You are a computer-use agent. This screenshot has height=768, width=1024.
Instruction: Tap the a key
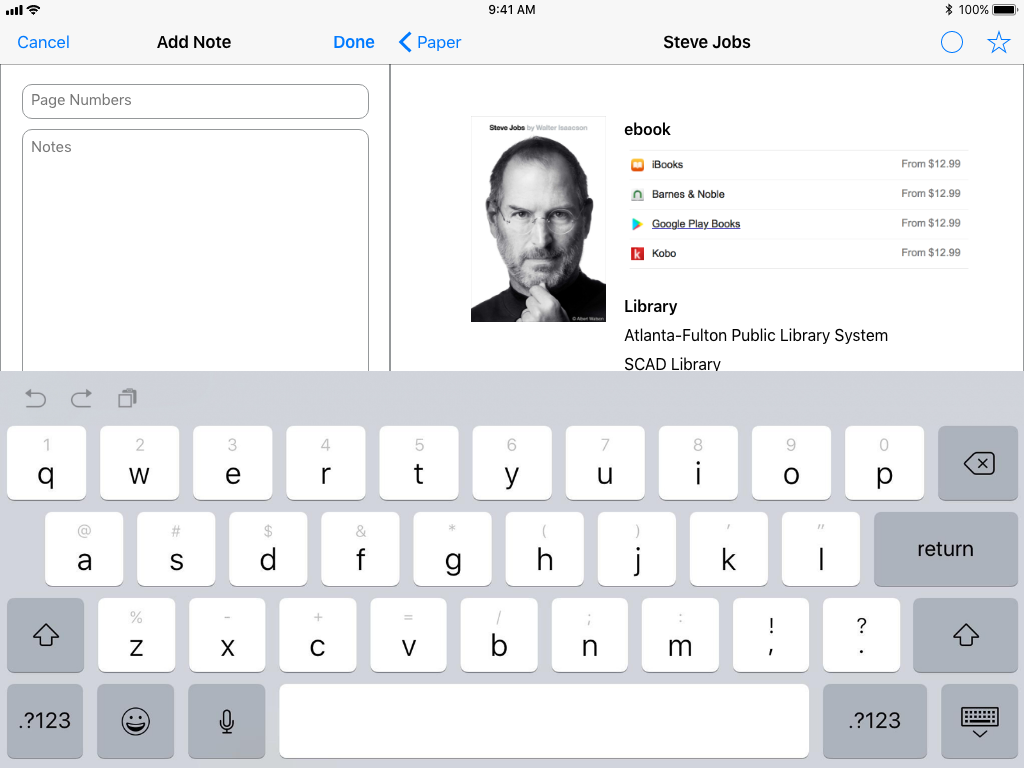click(x=84, y=549)
